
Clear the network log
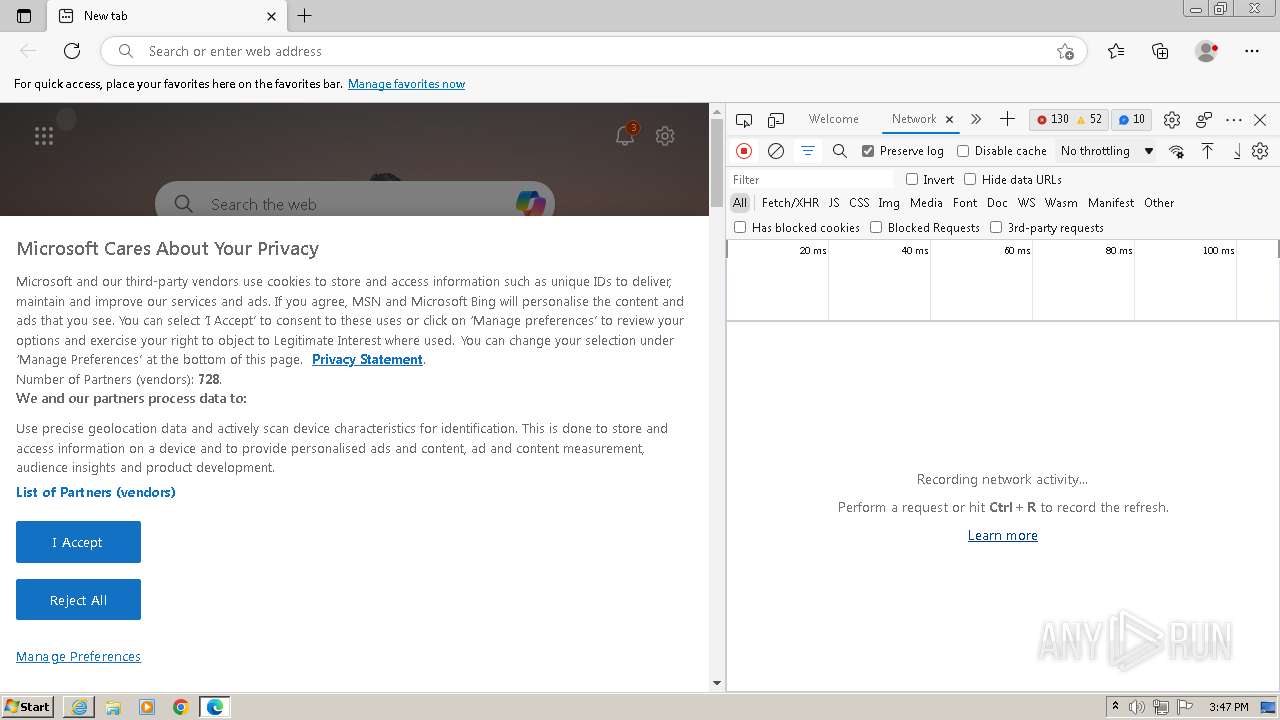tap(776, 151)
